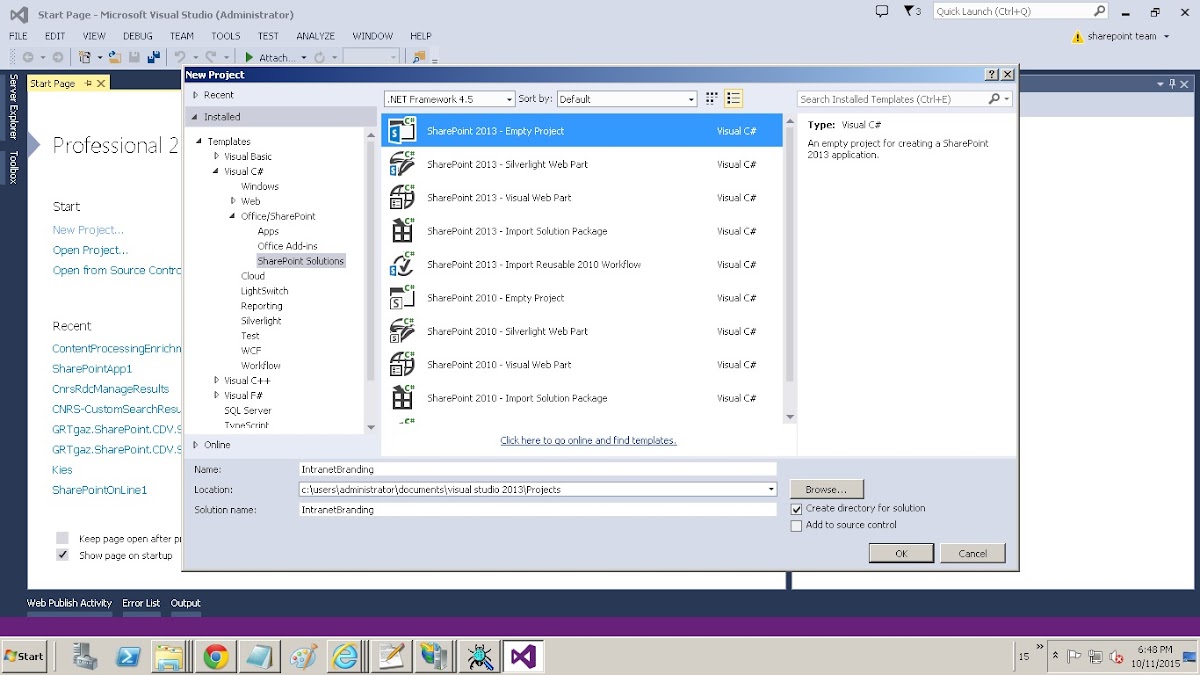Collapse the Office/SharePoint tree node
Image resolution: width=1200 pixels, height=675 pixels.
click(233, 216)
